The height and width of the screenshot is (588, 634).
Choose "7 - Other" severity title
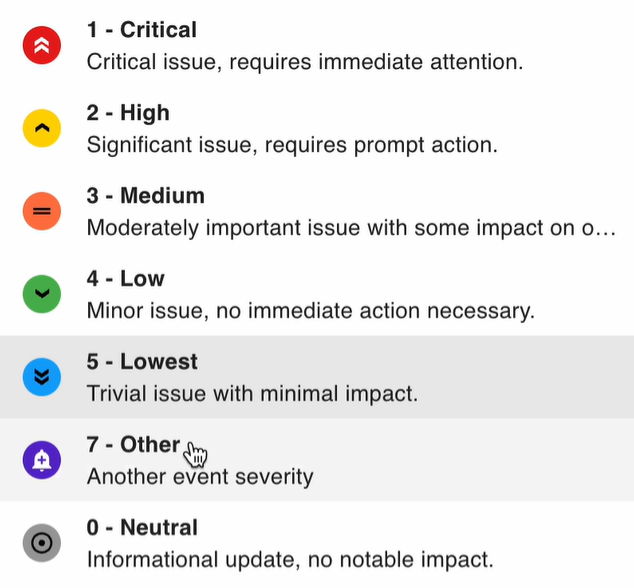(133, 445)
